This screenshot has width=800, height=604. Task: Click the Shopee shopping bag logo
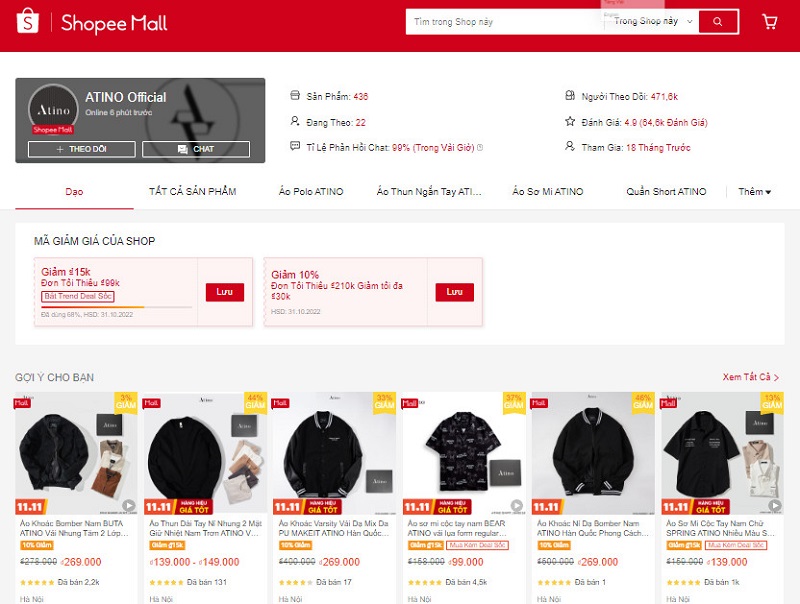tap(28, 21)
